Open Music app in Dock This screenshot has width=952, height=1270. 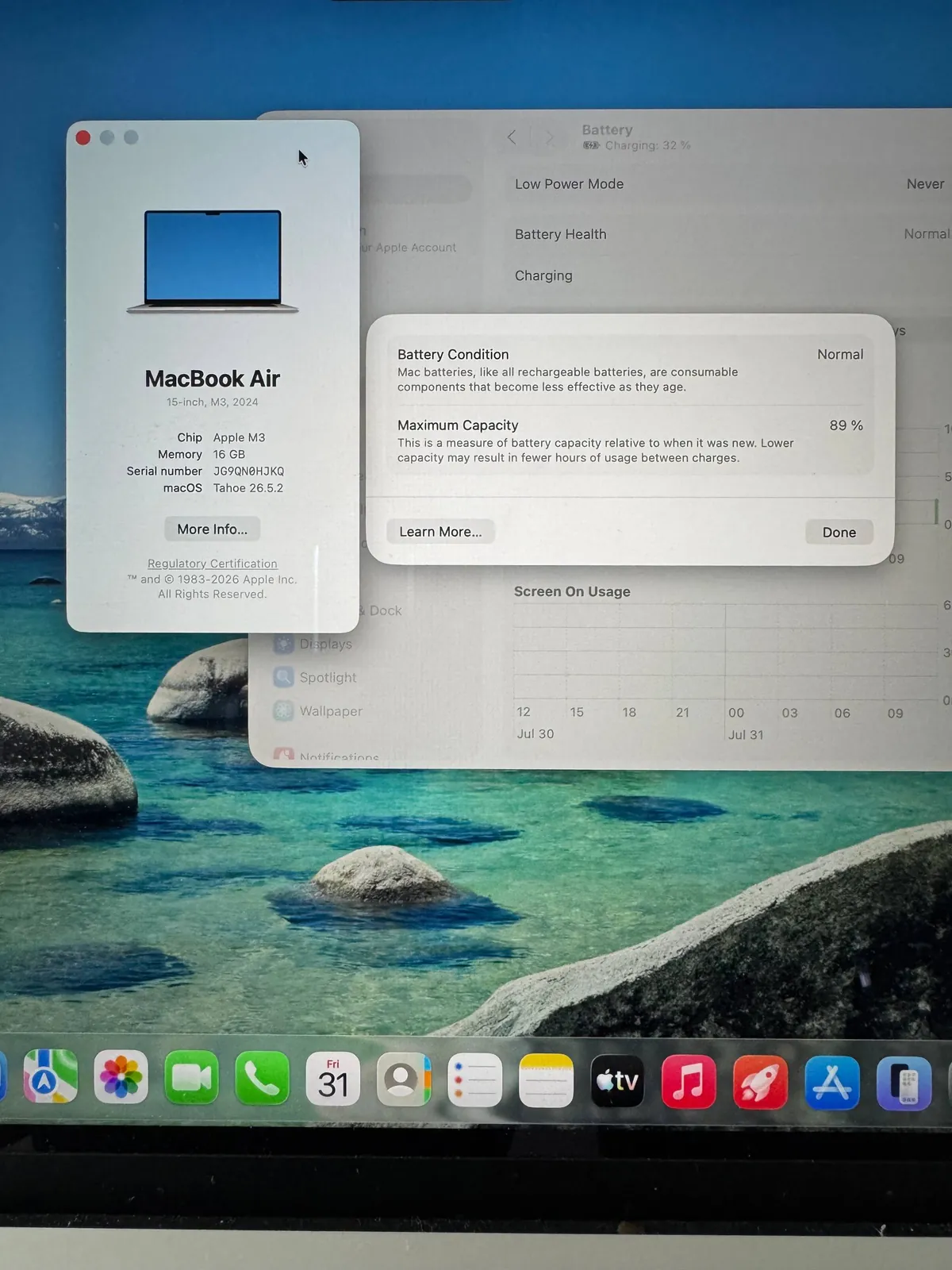pos(689,1082)
